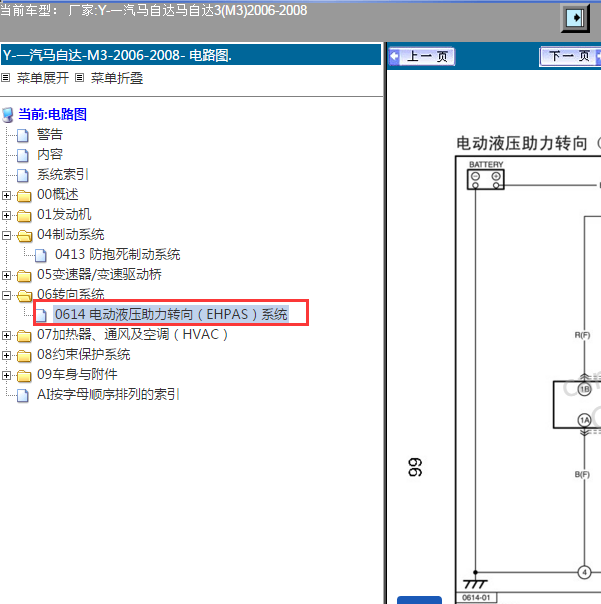Select the 05变速器/变速驱动桥 label
Screen dimensions: 601x604
point(99,275)
